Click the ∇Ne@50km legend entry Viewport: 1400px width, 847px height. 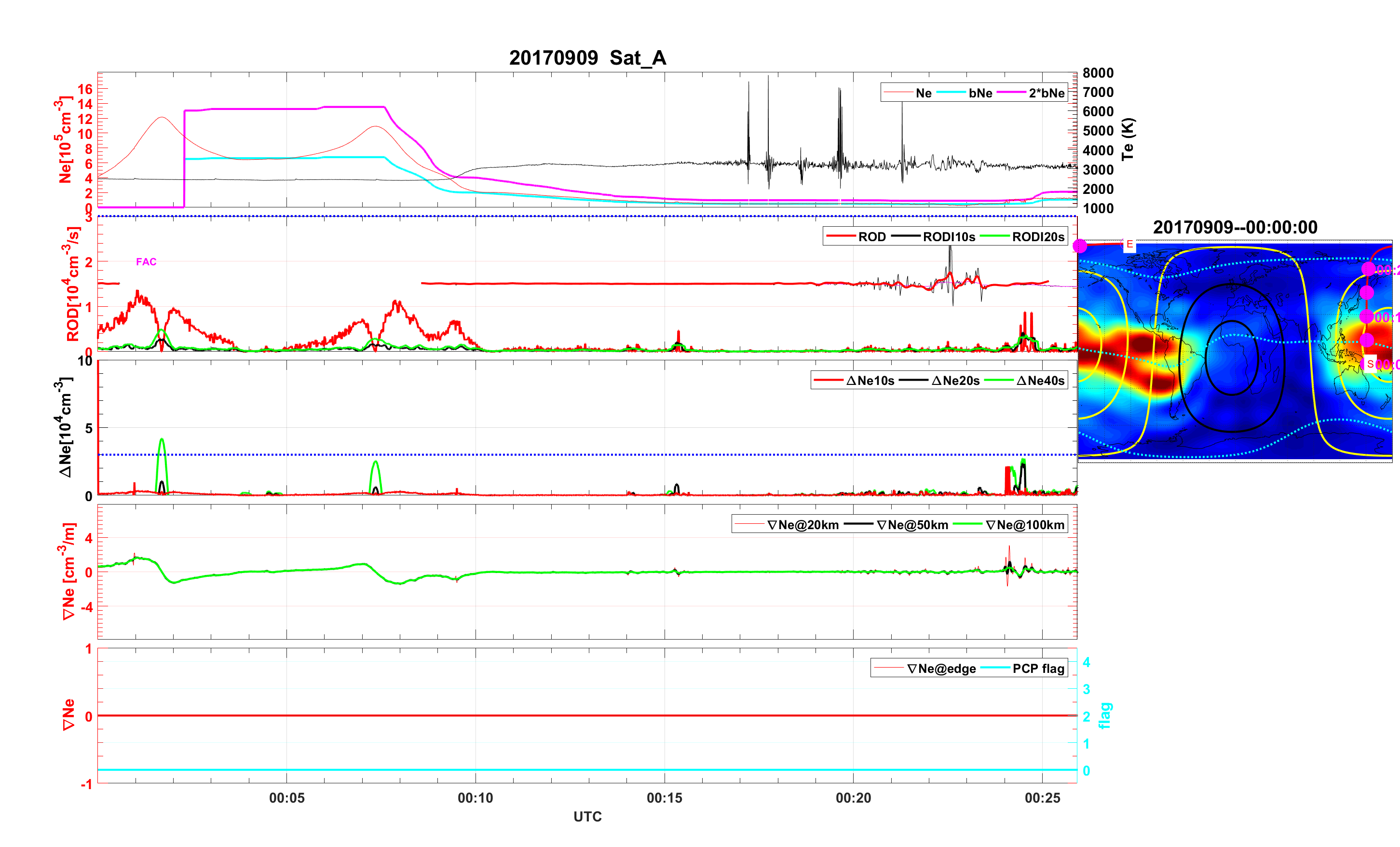click(912, 525)
